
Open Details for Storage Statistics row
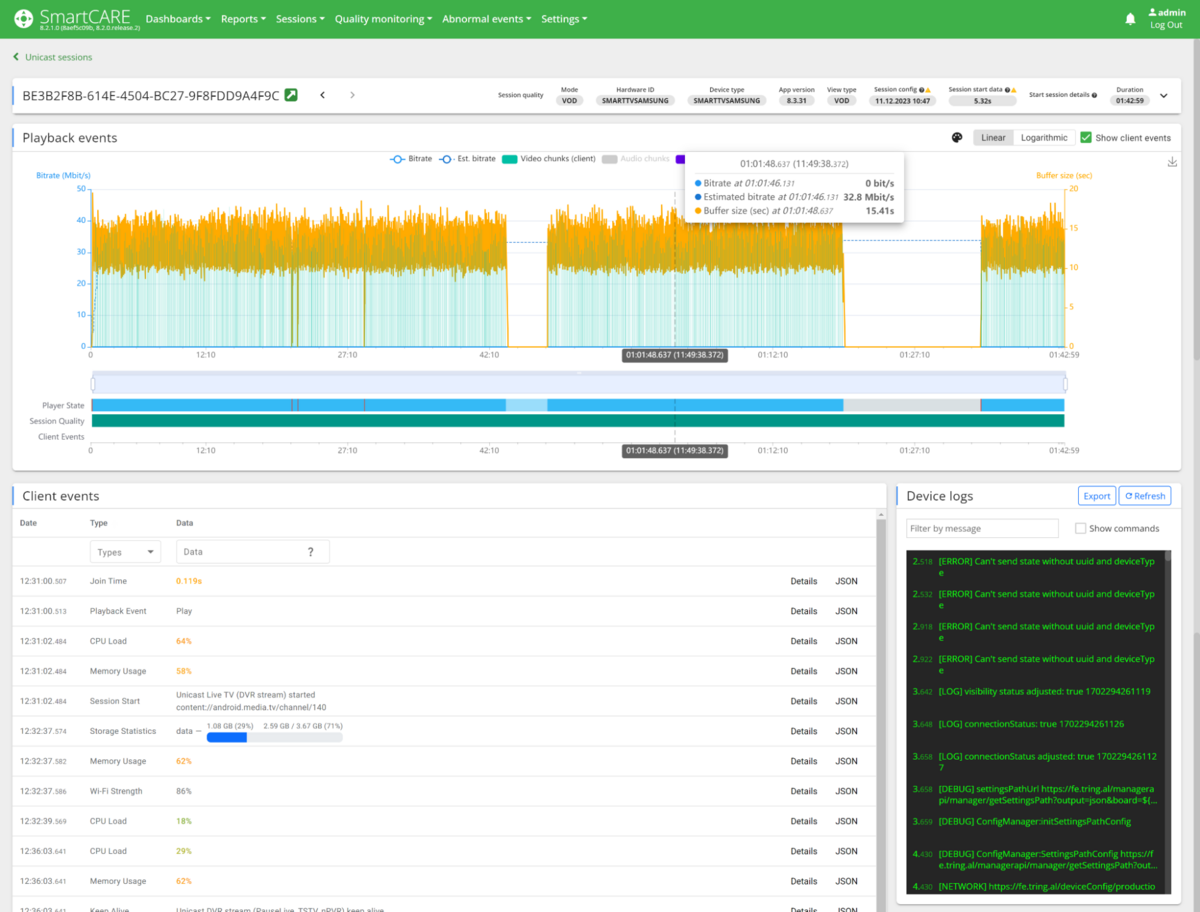[x=804, y=731]
